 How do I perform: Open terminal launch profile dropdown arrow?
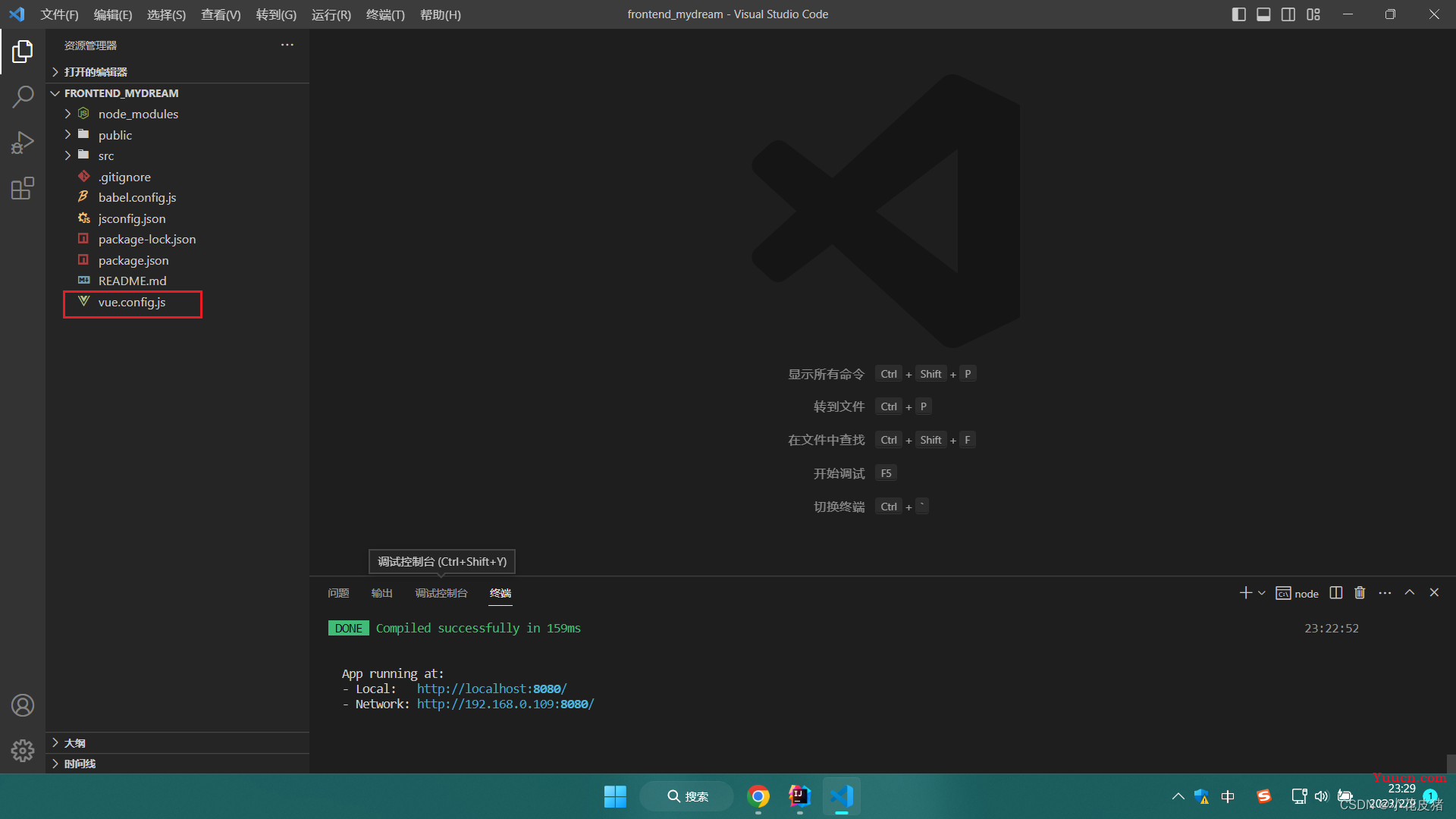pyautogui.click(x=1262, y=593)
